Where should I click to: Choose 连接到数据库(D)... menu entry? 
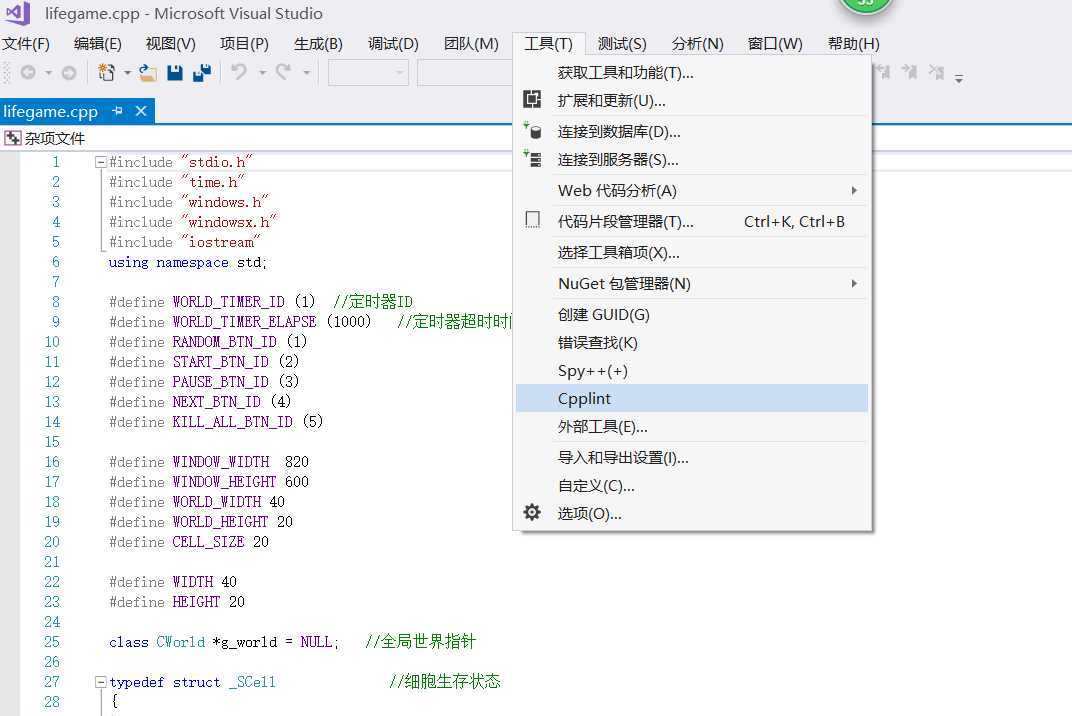(692, 131)
